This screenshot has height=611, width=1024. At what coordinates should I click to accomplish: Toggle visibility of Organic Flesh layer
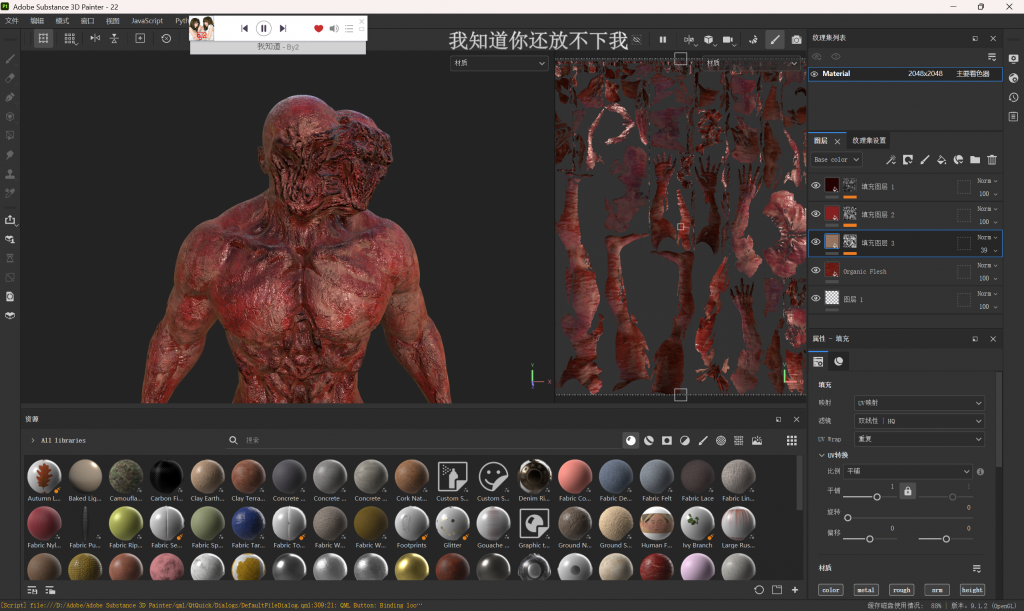(x=816, y=271)
